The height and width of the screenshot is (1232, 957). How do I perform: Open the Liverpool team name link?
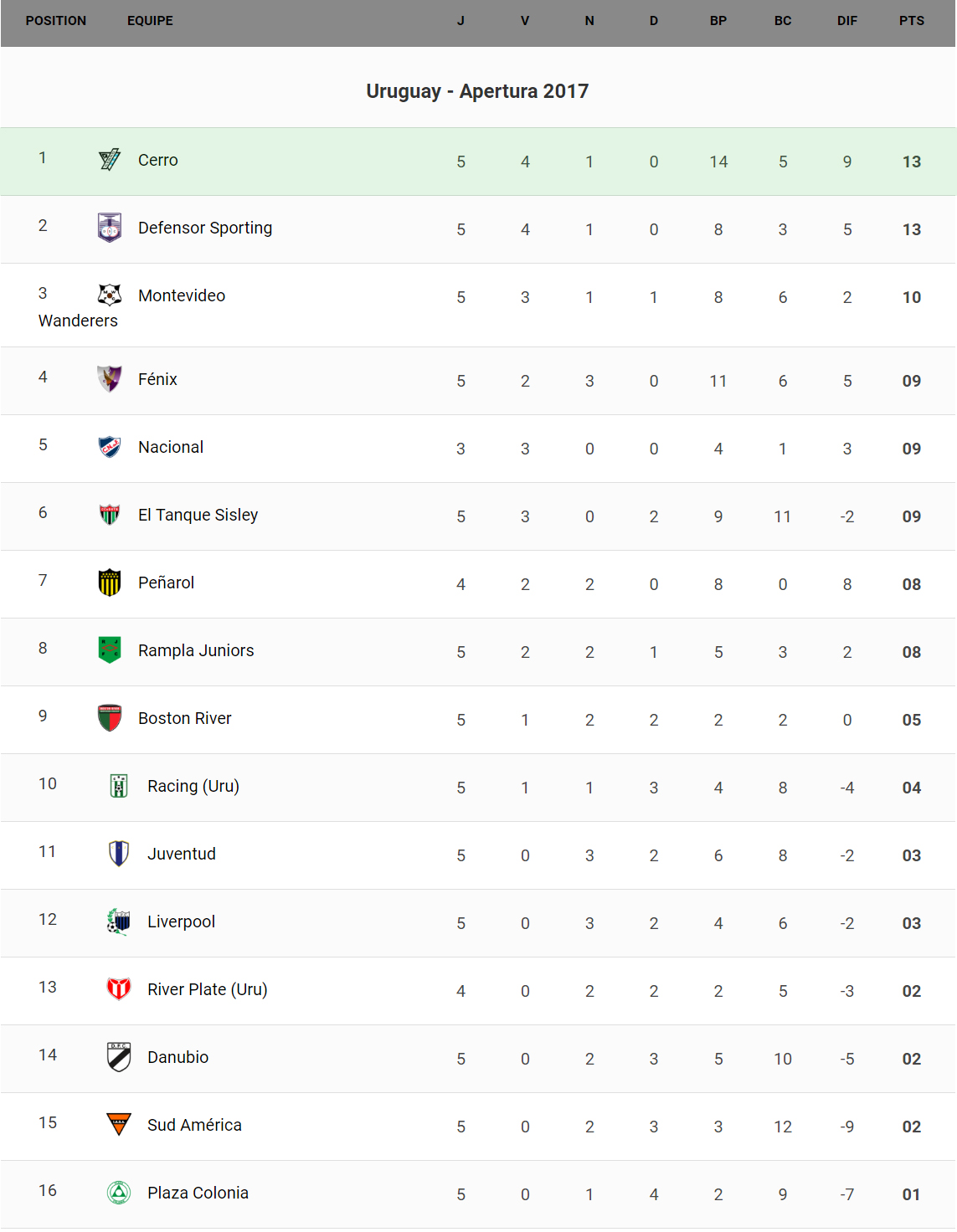tap(181, 921)
